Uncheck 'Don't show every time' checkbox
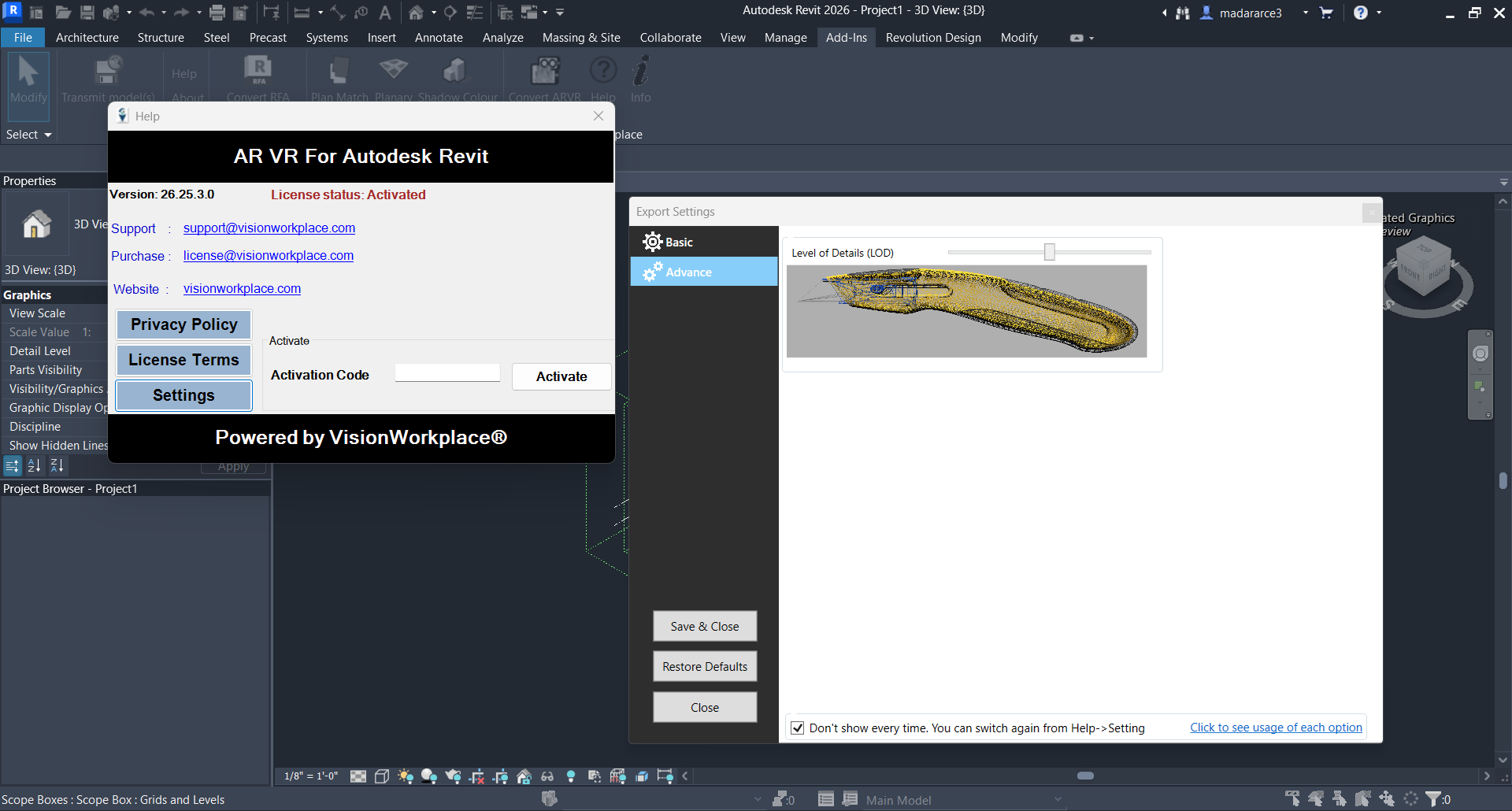Viewport: 1512px width, 811px height. pos(797,728)
